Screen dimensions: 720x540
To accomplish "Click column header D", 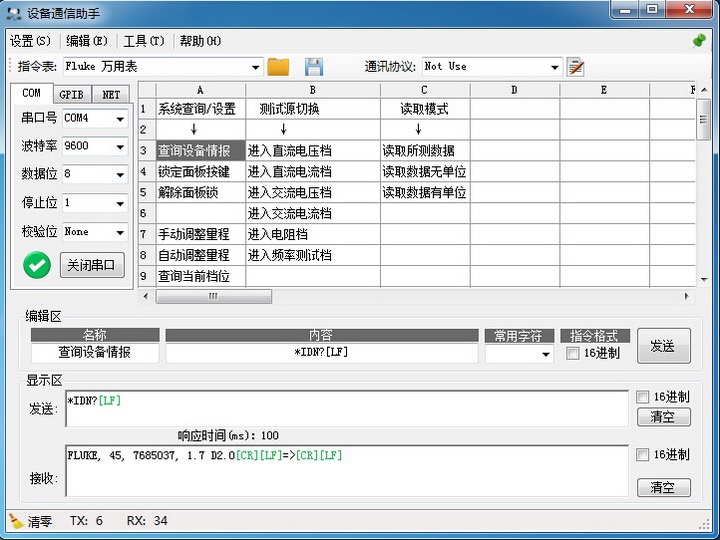I will (515, 90).
